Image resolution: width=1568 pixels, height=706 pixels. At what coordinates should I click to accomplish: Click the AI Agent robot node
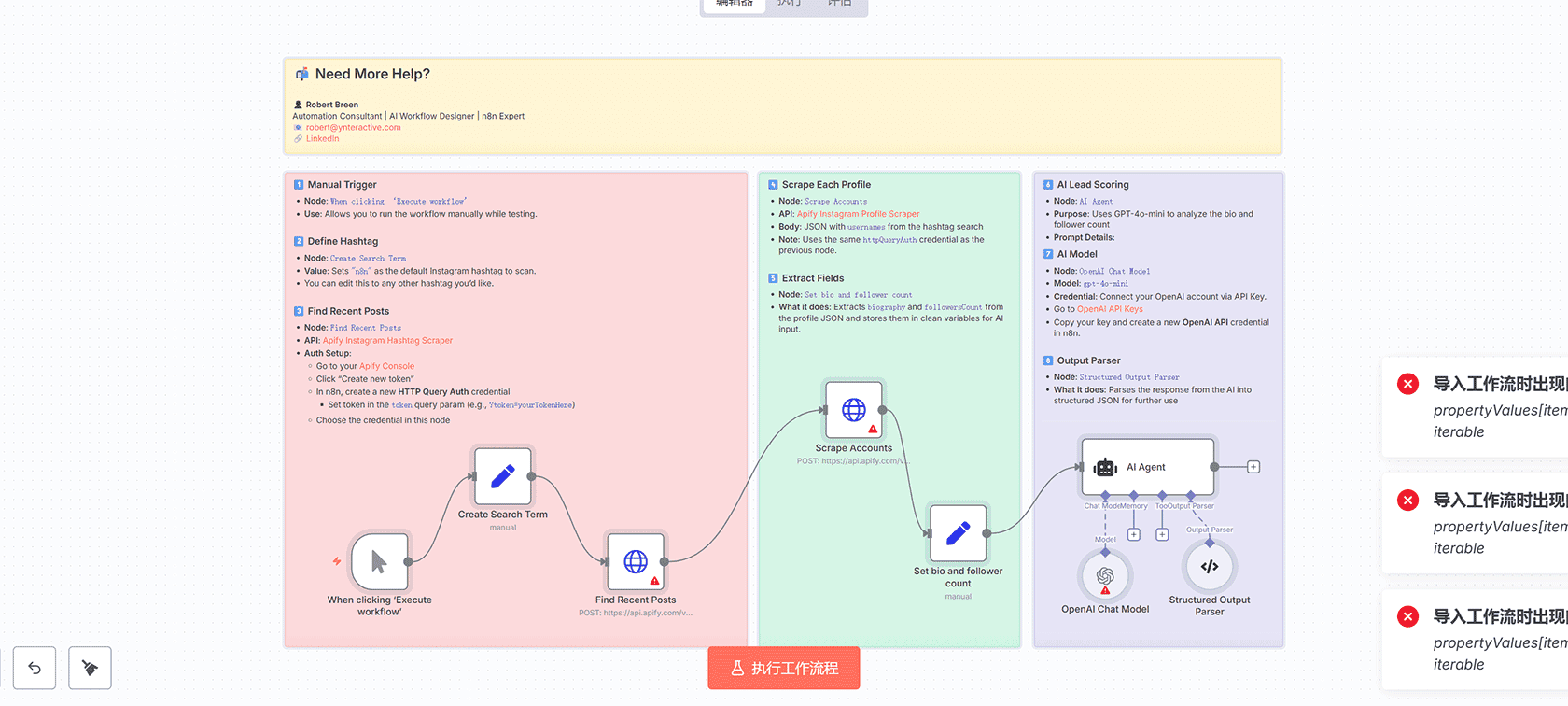pyautogui.click(x=1147, y=467)
